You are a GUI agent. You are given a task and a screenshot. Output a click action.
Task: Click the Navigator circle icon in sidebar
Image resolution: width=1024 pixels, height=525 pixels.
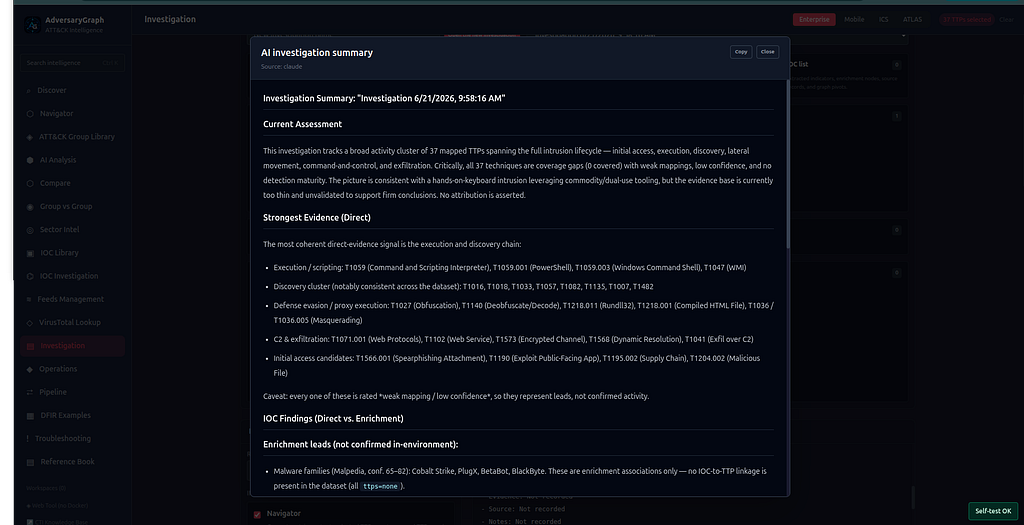(x=29, y=114)
